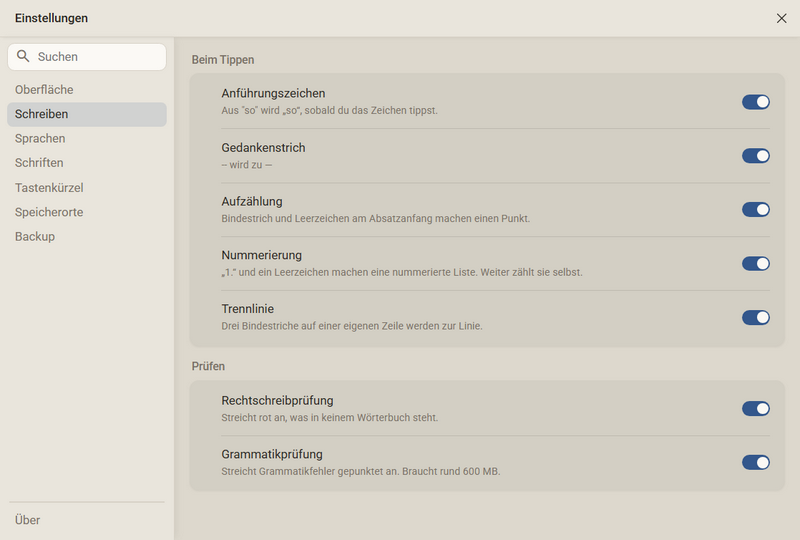
Task: Go to the Sprachen section
Action: click(x=87, y=139)
